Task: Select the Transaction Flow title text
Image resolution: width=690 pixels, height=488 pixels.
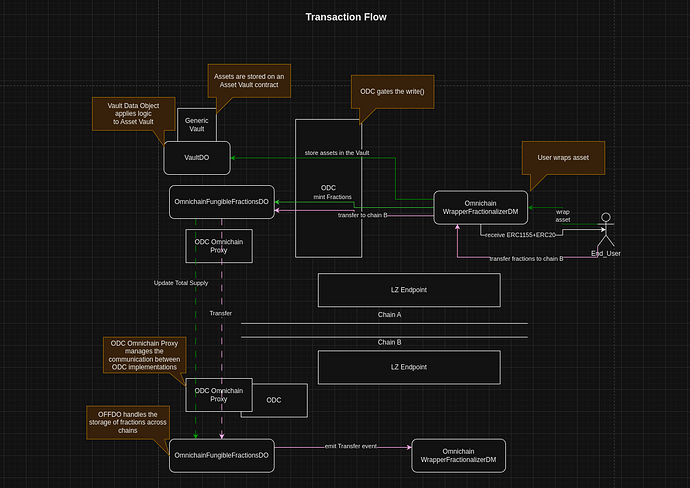Action: click(x=346, y=17)
